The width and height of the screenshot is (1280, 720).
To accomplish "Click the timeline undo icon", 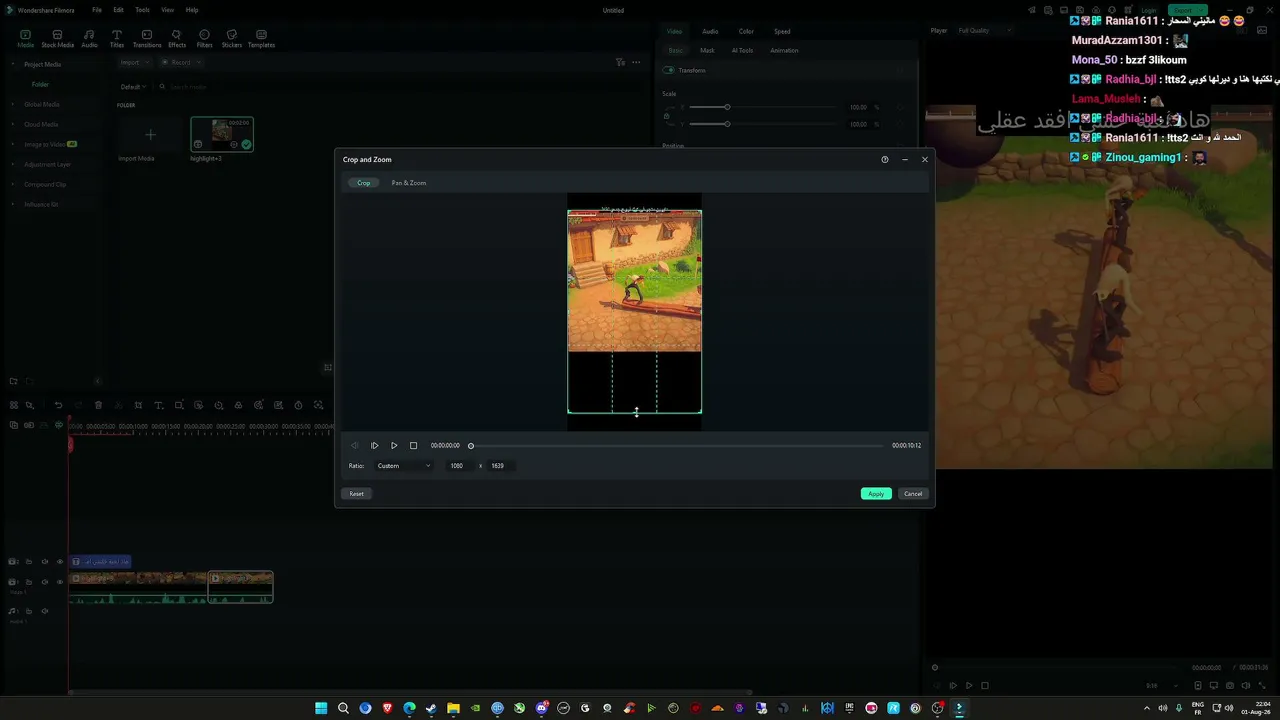I will (x=58, y=405).
